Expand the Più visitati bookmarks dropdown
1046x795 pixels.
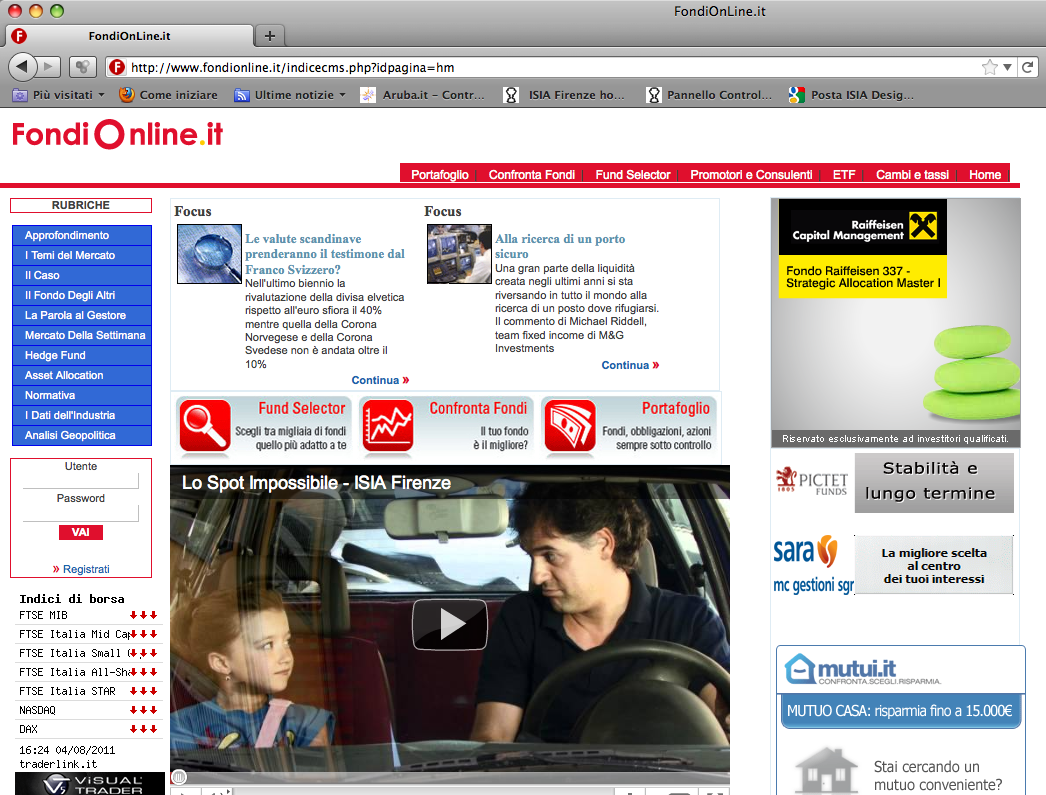(x=58, y=95)
